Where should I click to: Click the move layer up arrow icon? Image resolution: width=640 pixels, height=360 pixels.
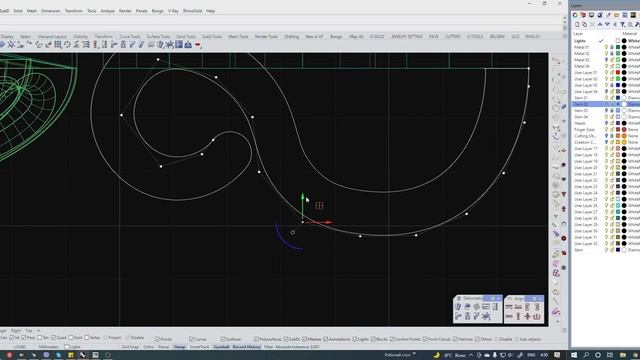[x=600, y=25]
